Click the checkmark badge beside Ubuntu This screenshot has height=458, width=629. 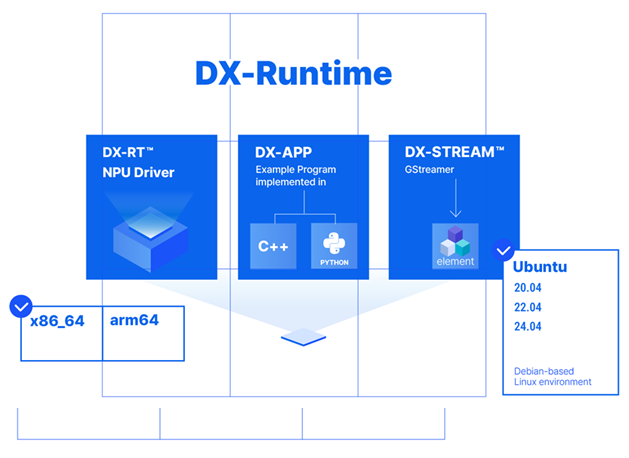point(503,250)
